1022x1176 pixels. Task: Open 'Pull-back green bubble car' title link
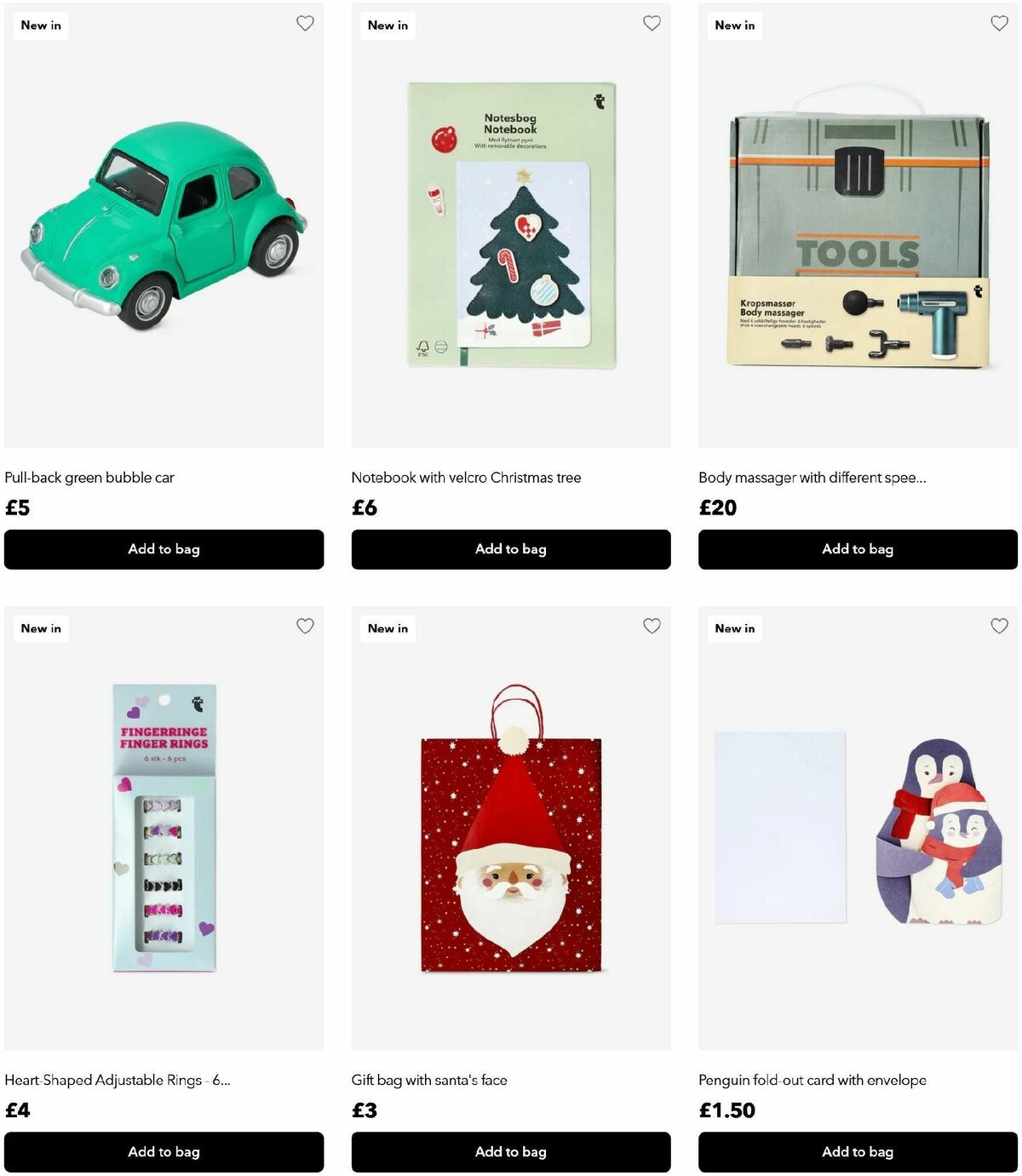pyautogui.click(x=89, y=478)
